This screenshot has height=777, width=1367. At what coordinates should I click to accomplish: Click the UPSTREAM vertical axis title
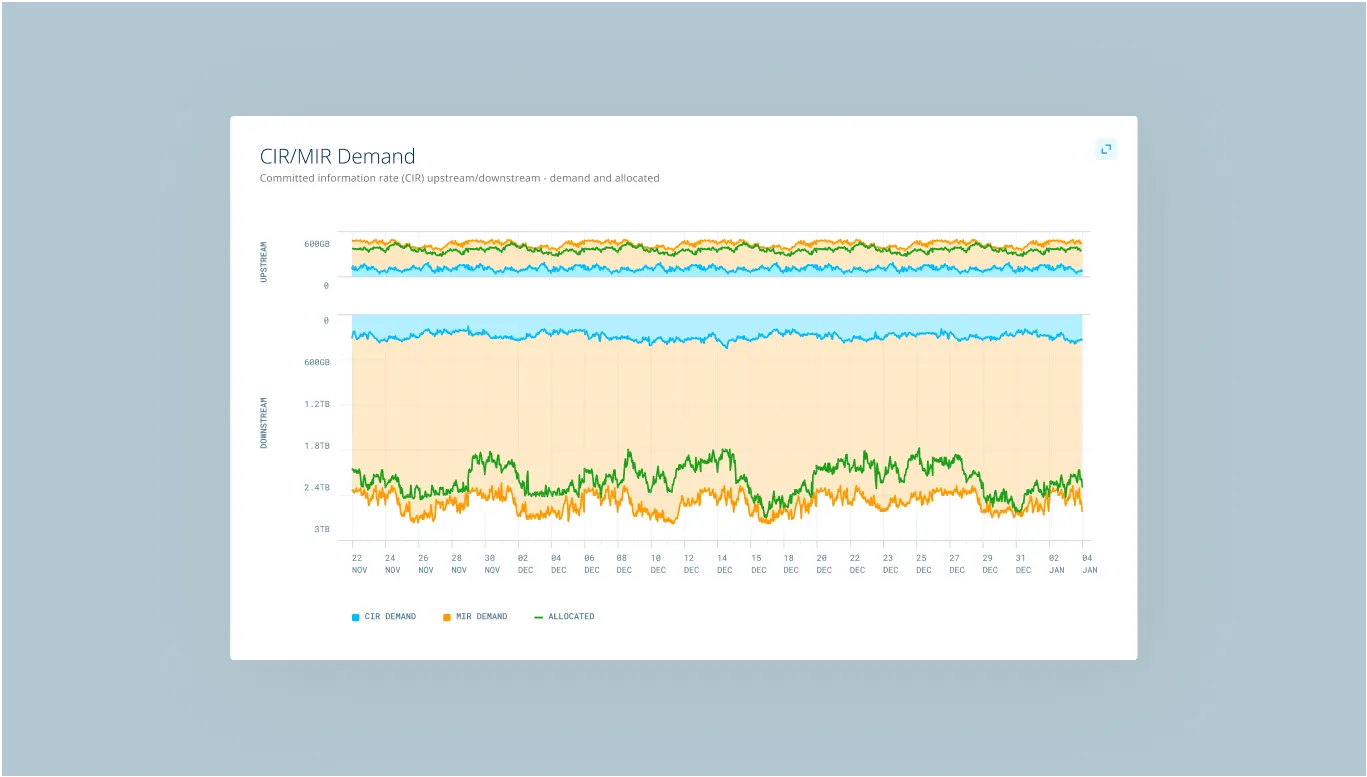coord(264,261)
